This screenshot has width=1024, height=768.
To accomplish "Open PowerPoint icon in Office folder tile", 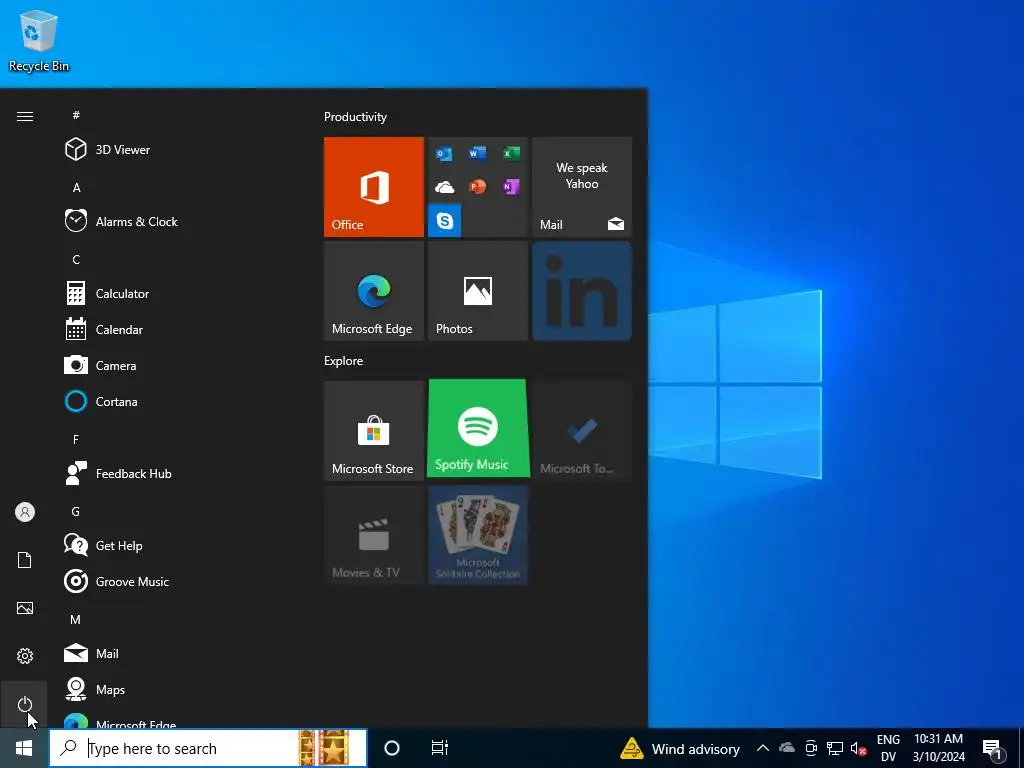I will (x=477, y=187).
